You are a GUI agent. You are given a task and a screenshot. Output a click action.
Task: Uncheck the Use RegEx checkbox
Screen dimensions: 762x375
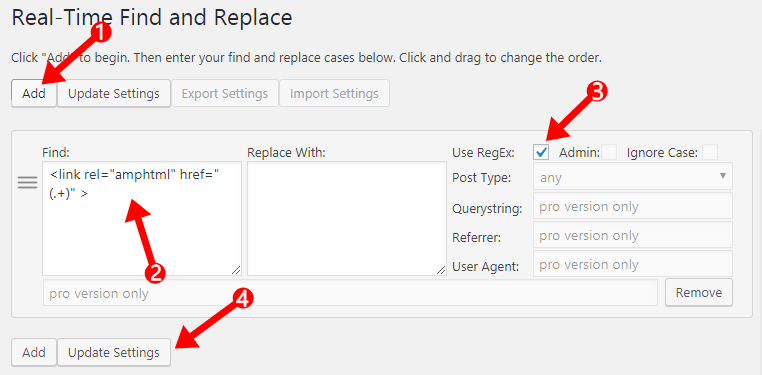541,153
